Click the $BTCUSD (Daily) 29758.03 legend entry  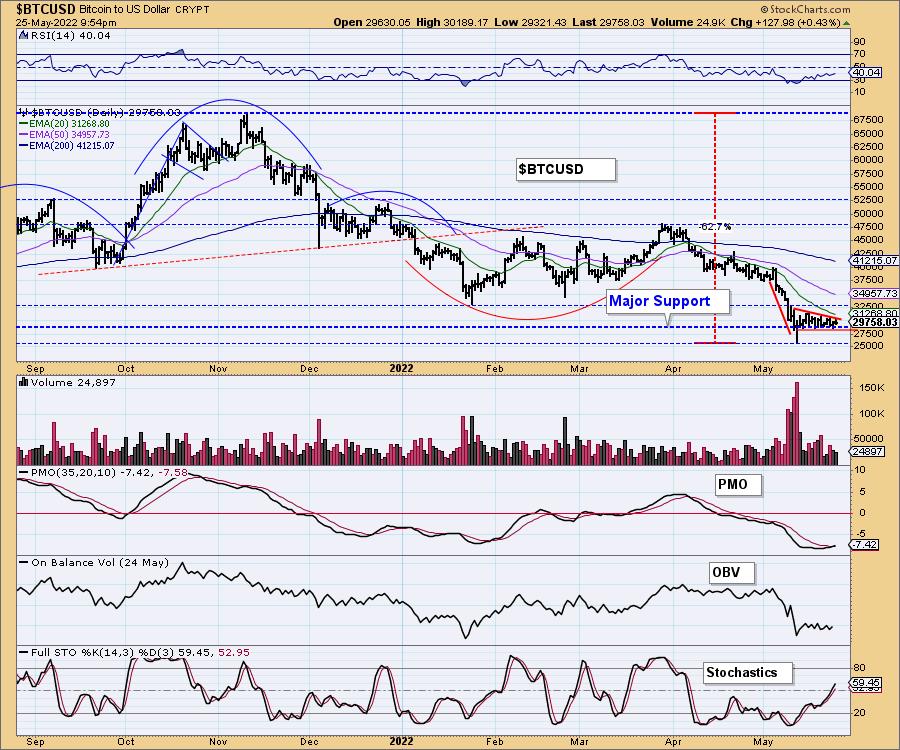pos(106,112)
